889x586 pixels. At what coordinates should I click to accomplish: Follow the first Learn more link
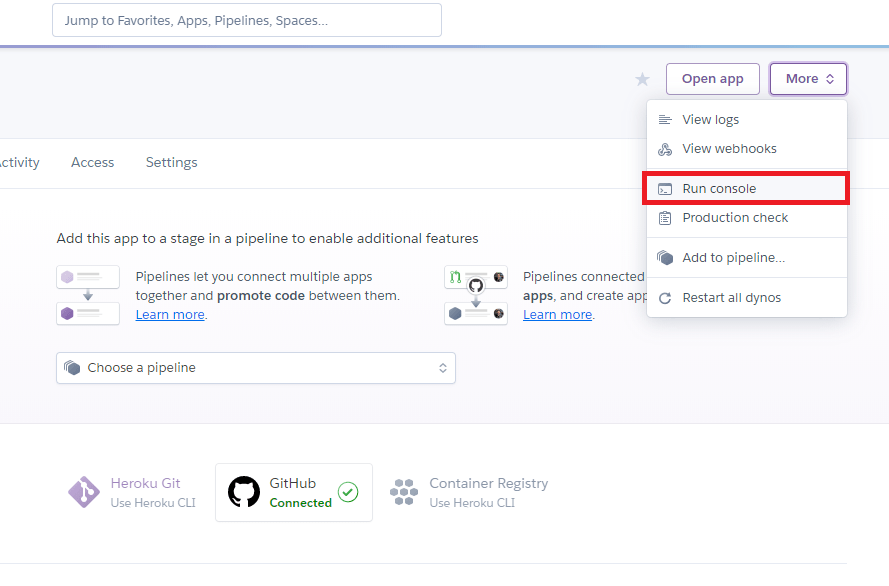pyautogui.click(x=170, y=314)
